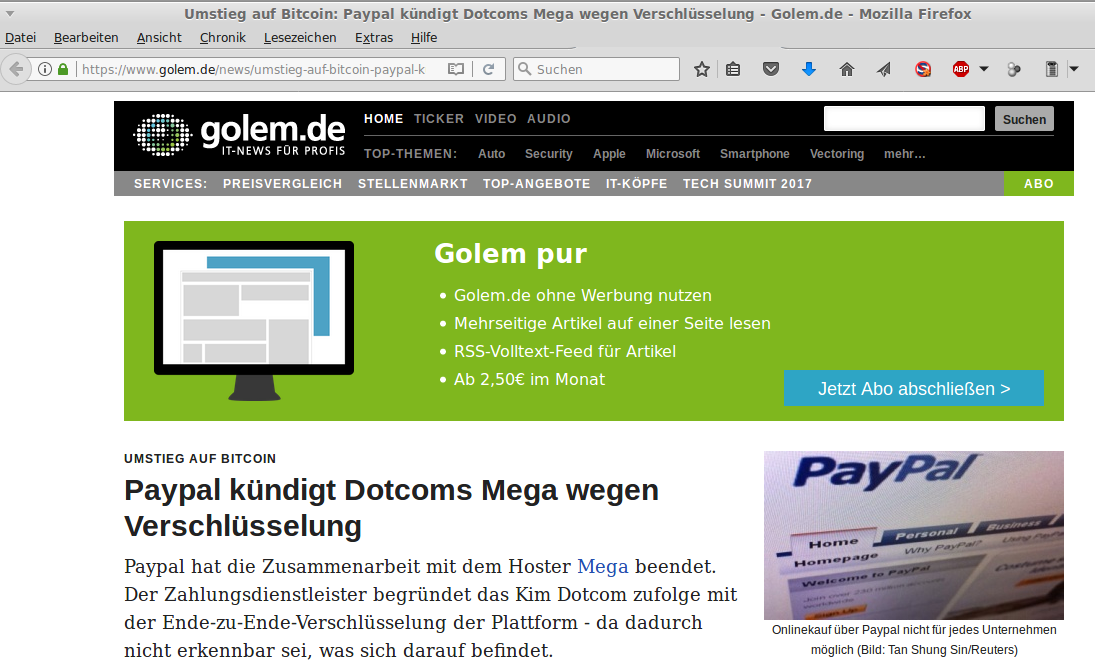This screenshot has width=1095, height=666.
Task: Show bookmarks list icon in the toolbar
Action: click(x=733, y=69)
